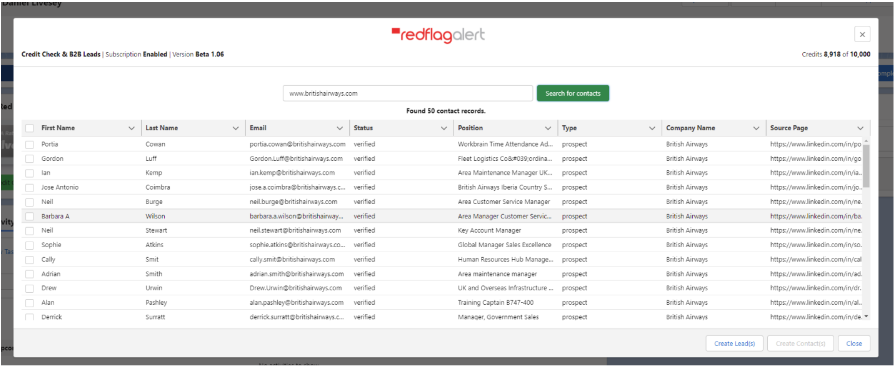The width and height of the screenshot is (895, 372).
Task: Click Global Manager Sales Excellence cell
Action: pyautogui.click(x=505, y=245)
